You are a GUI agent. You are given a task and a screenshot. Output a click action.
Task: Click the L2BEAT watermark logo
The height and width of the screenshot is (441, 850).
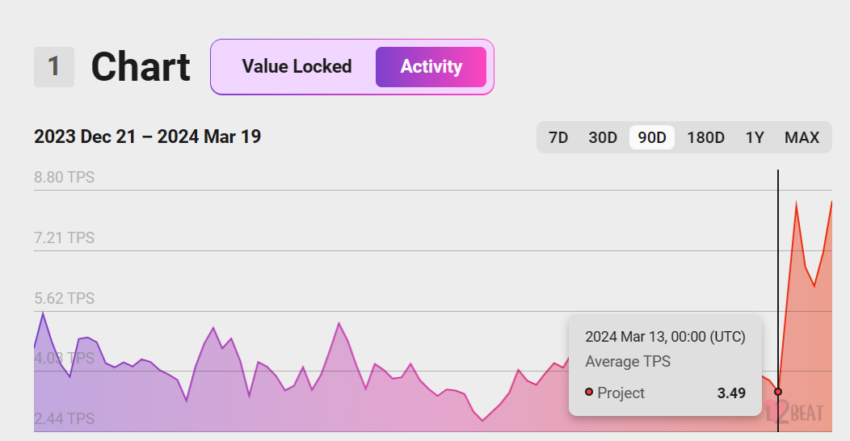pos(795,413)
